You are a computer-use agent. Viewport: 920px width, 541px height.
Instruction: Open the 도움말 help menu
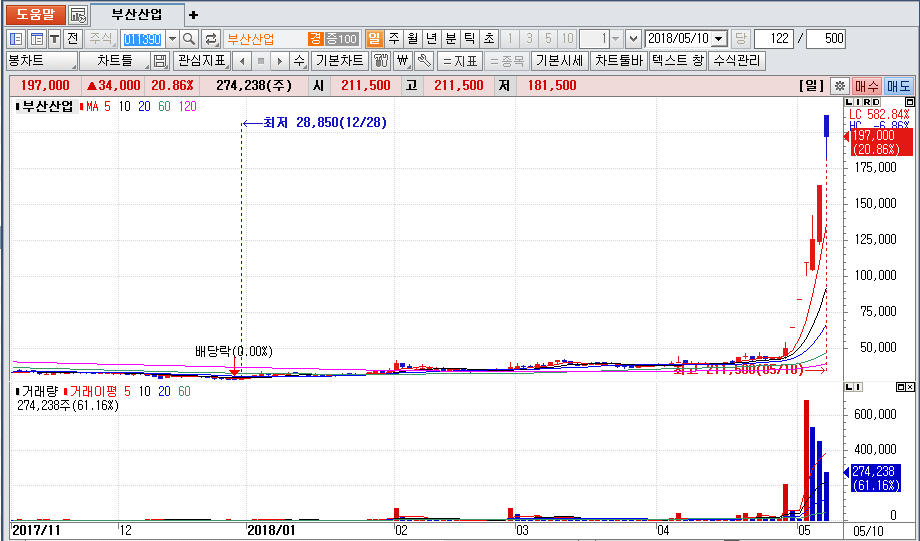34,15
